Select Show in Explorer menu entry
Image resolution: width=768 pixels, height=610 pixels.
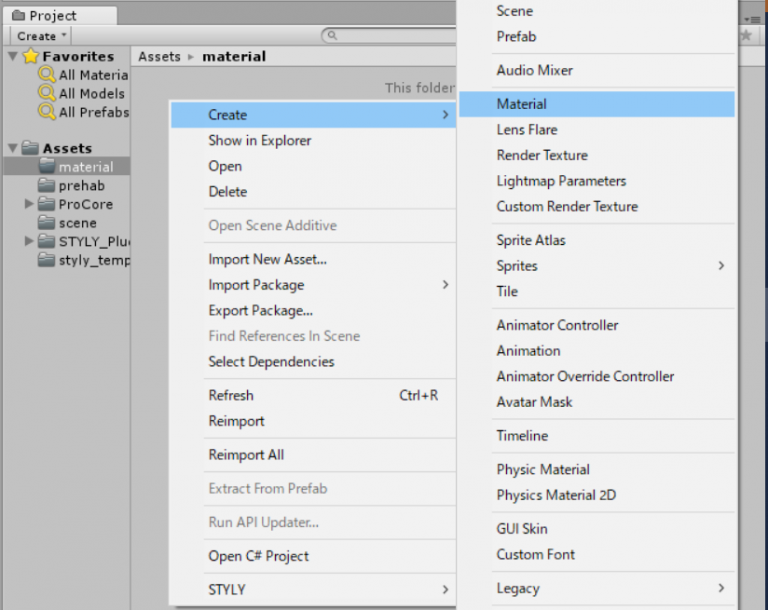click(259, 141)
